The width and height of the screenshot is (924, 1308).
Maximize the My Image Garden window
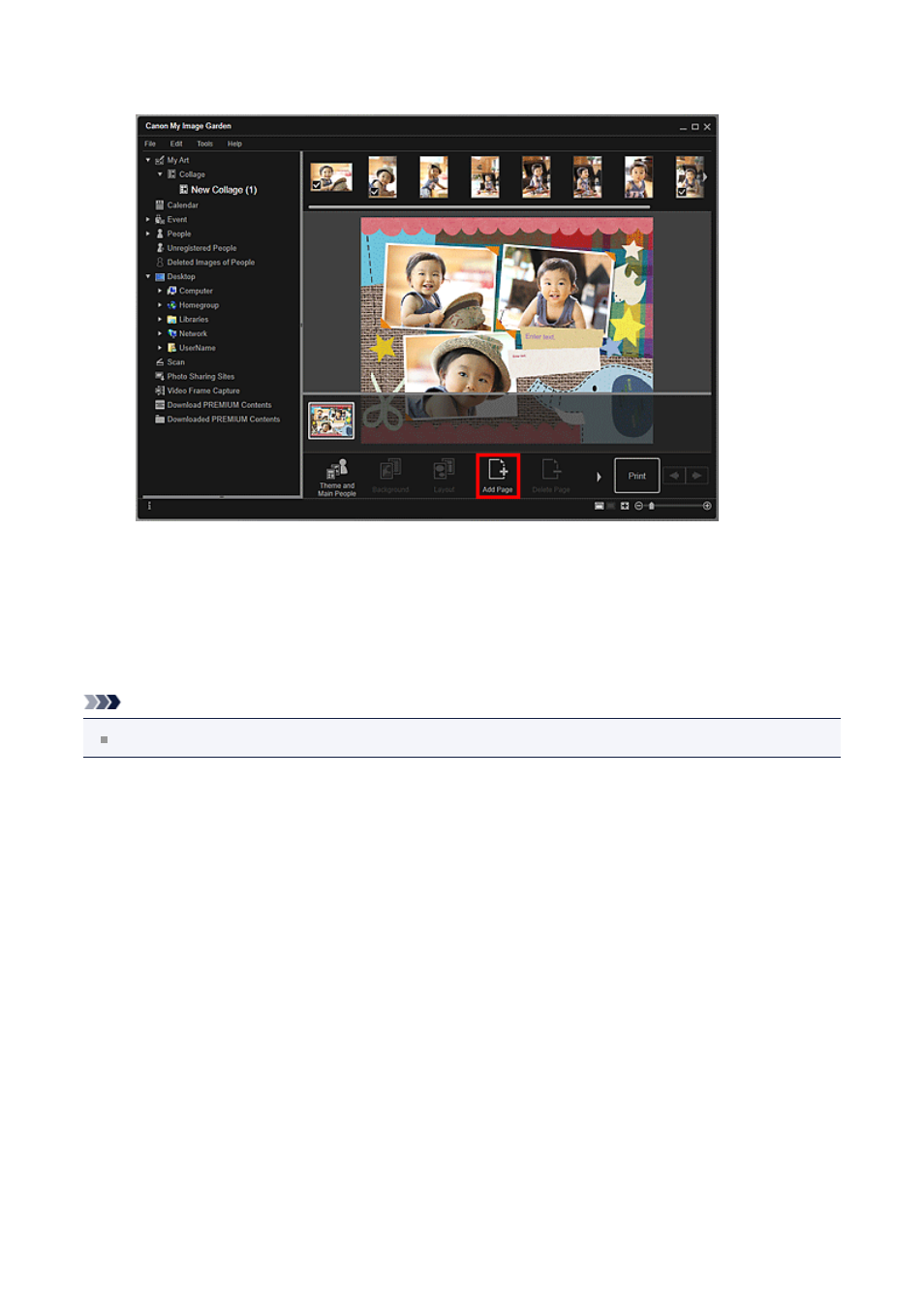click(x=695, y=127)
